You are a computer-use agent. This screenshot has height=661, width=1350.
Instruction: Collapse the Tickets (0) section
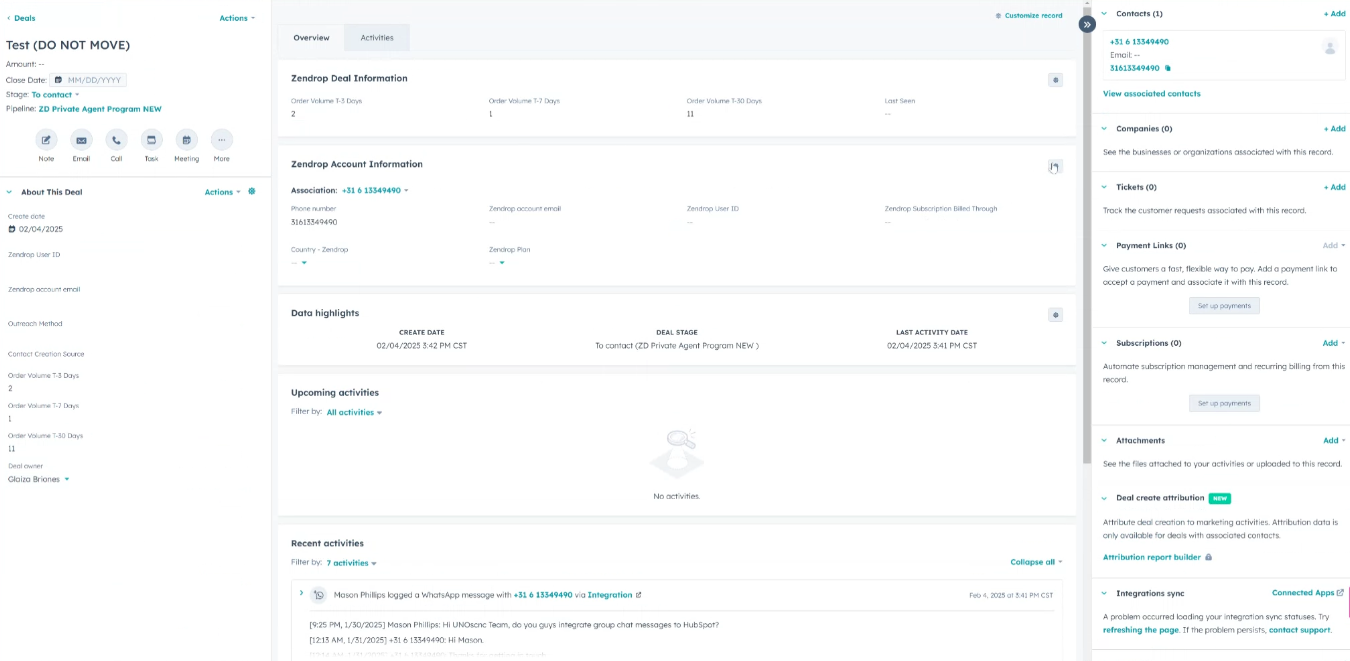(x=1104, y=187)
